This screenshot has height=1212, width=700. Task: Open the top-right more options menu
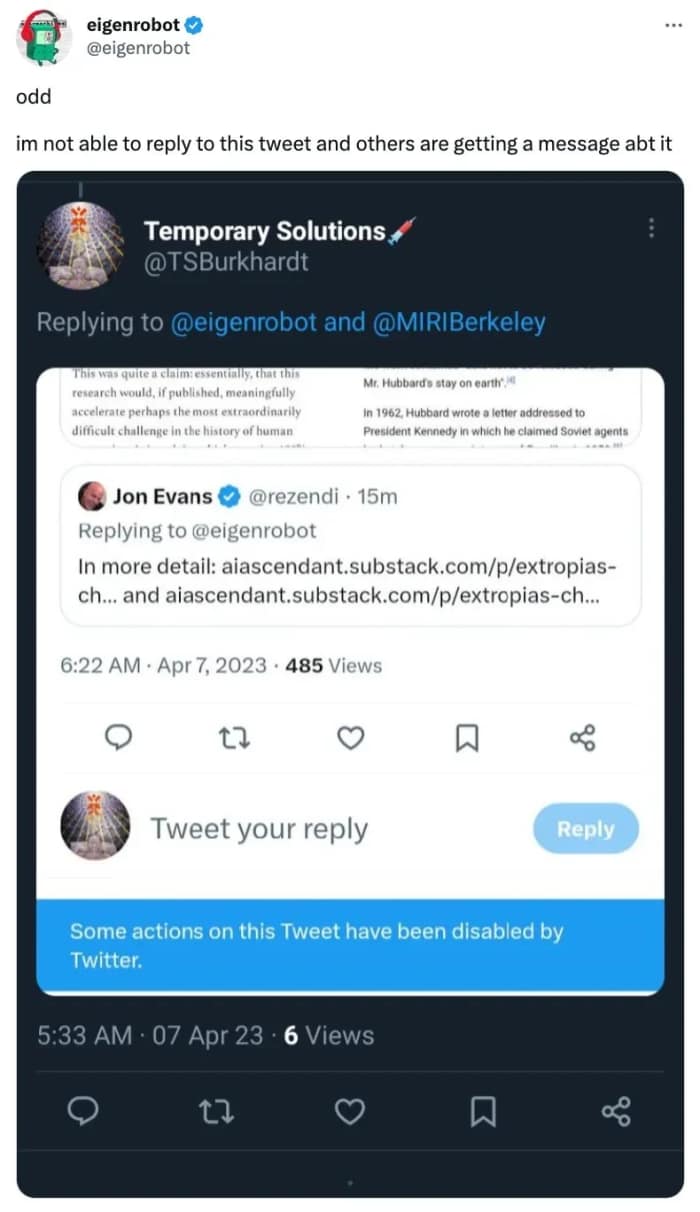tap(674, 25)
